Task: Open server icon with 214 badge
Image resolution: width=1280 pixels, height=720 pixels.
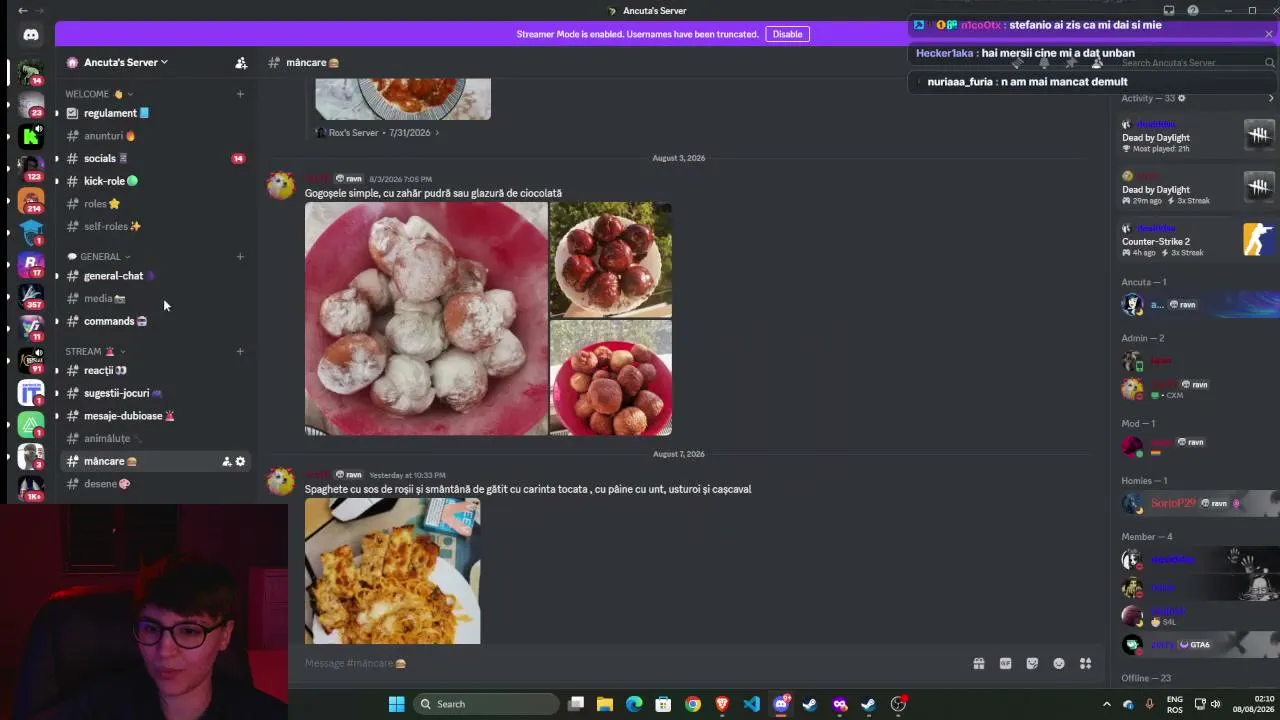Action: (x=31, y=200)
